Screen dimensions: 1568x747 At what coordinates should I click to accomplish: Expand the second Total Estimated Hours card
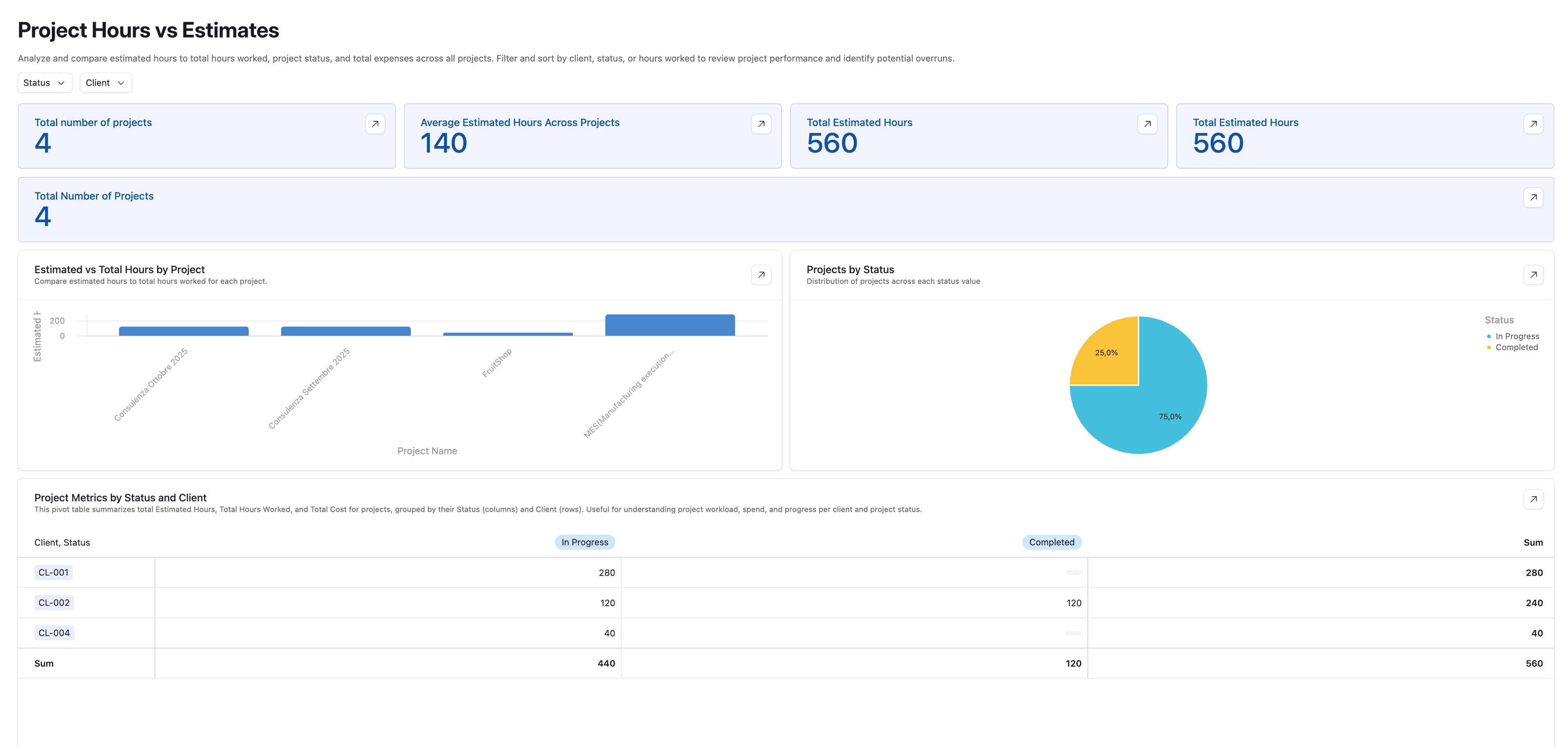[x=1535, y=124]
